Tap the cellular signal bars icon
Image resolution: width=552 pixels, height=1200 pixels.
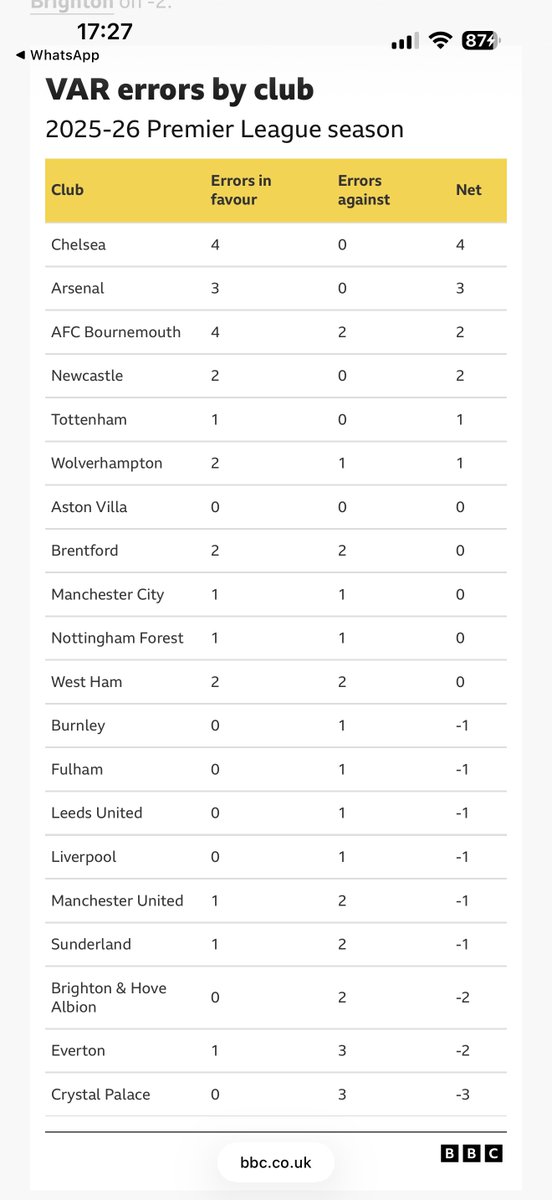404,42
